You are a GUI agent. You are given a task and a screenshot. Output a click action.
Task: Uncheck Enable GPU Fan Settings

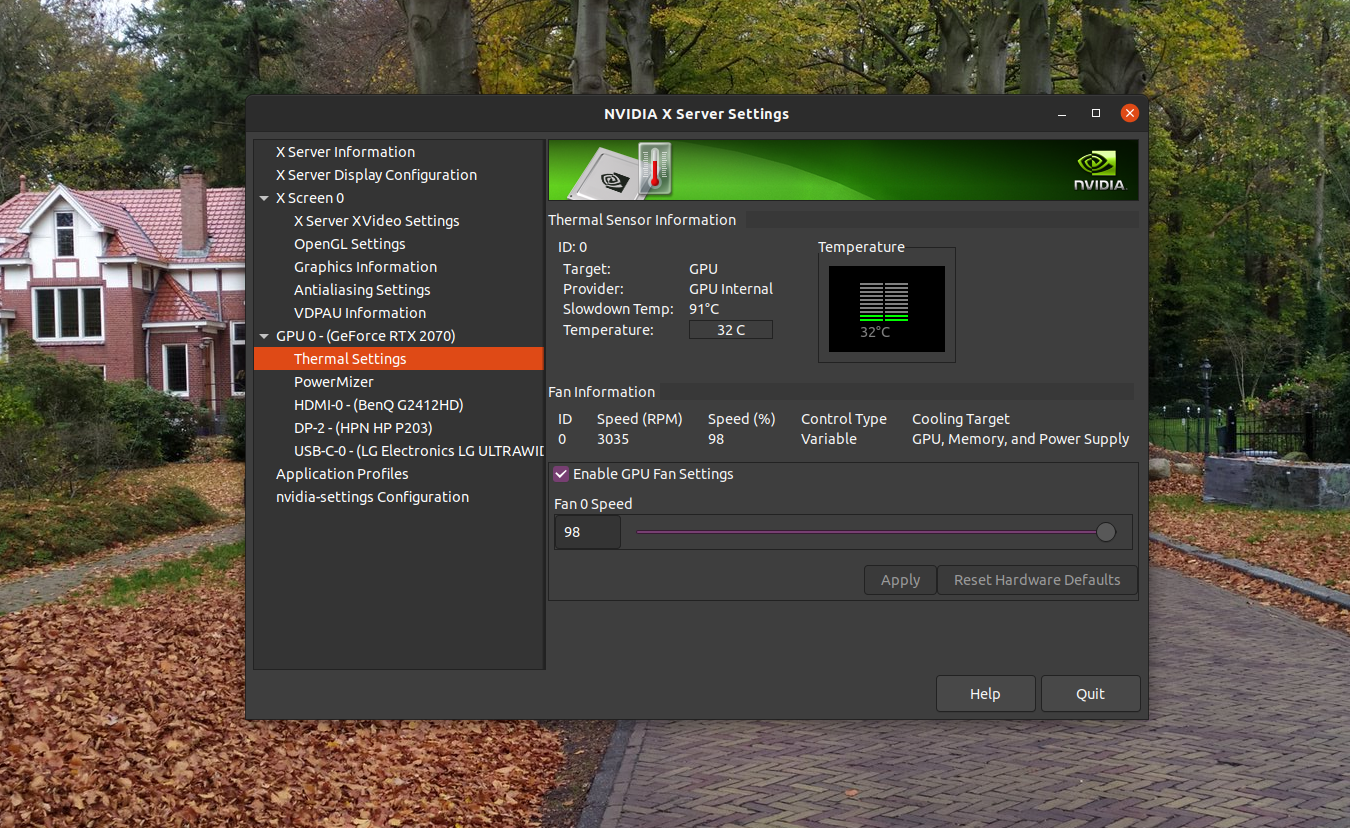coord(561,474)
